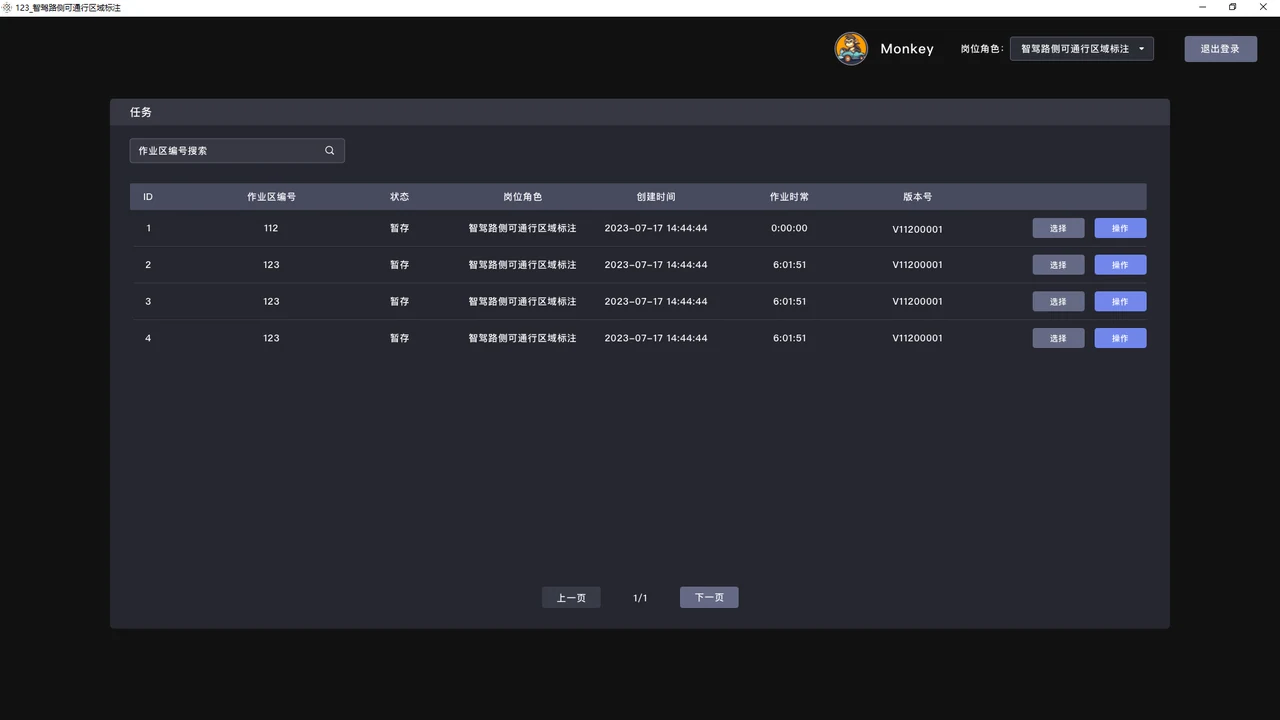Click the 创建时间 column header
The image size is (1280, 720).
coord(656,197)
